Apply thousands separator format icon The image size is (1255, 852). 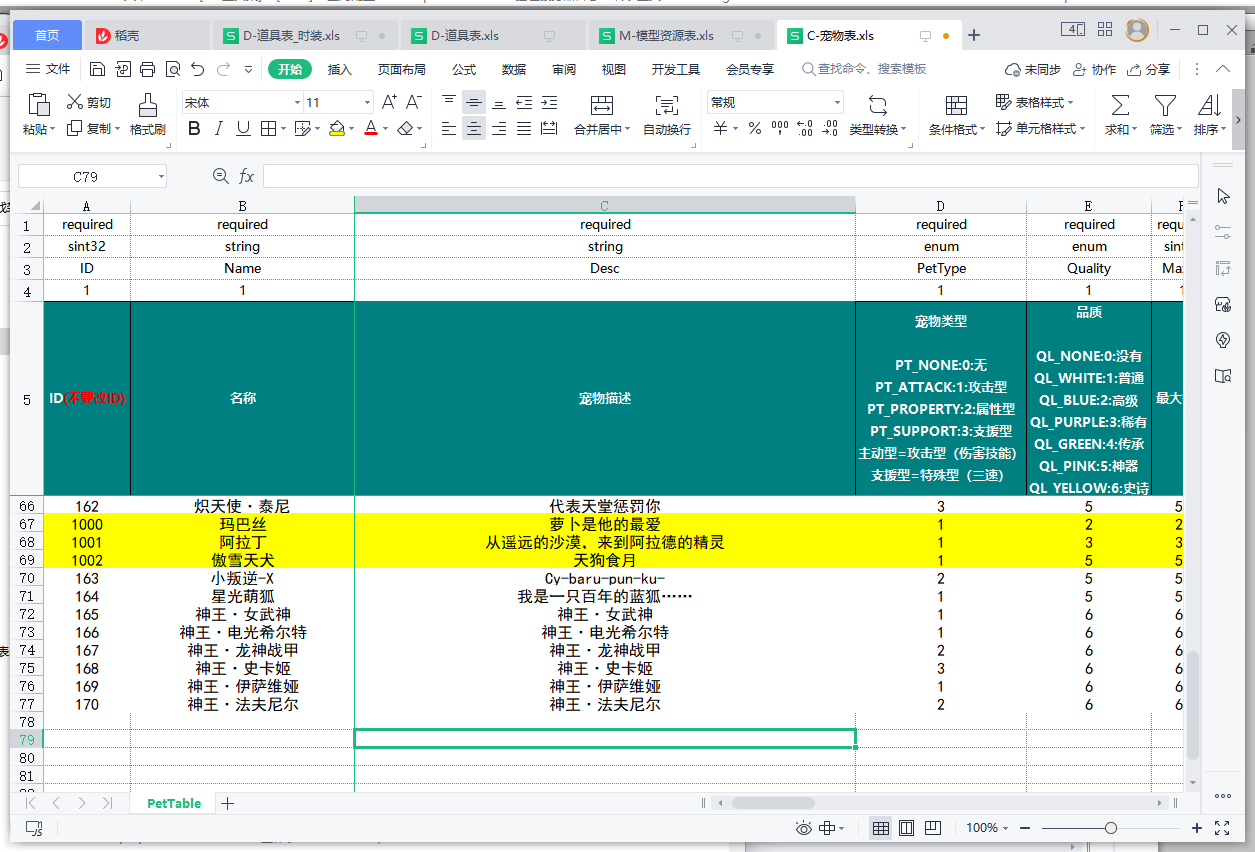[x=780, y=128]
